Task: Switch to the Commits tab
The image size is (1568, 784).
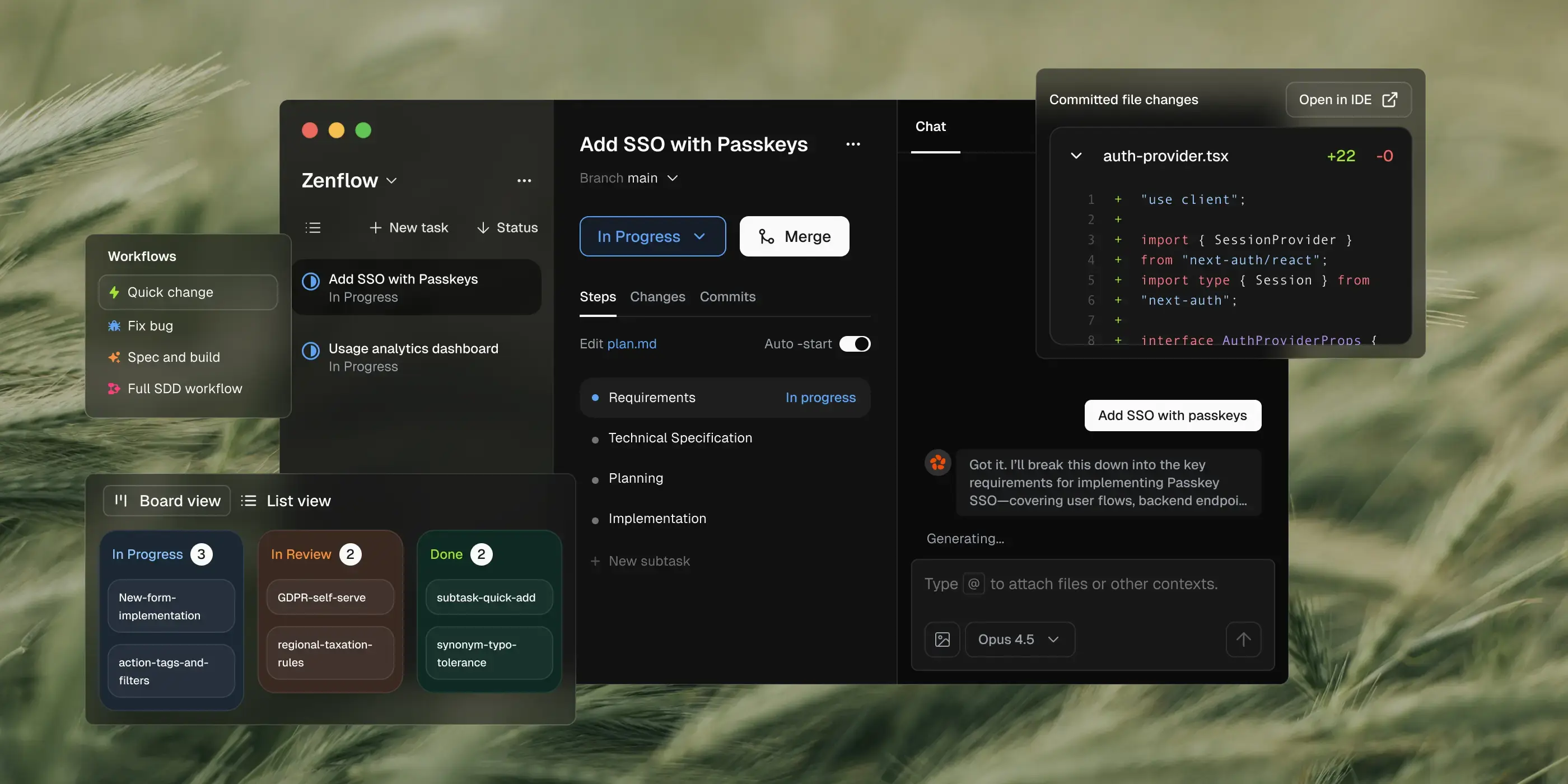Action: pyautogui.click(x=727, y=297)
